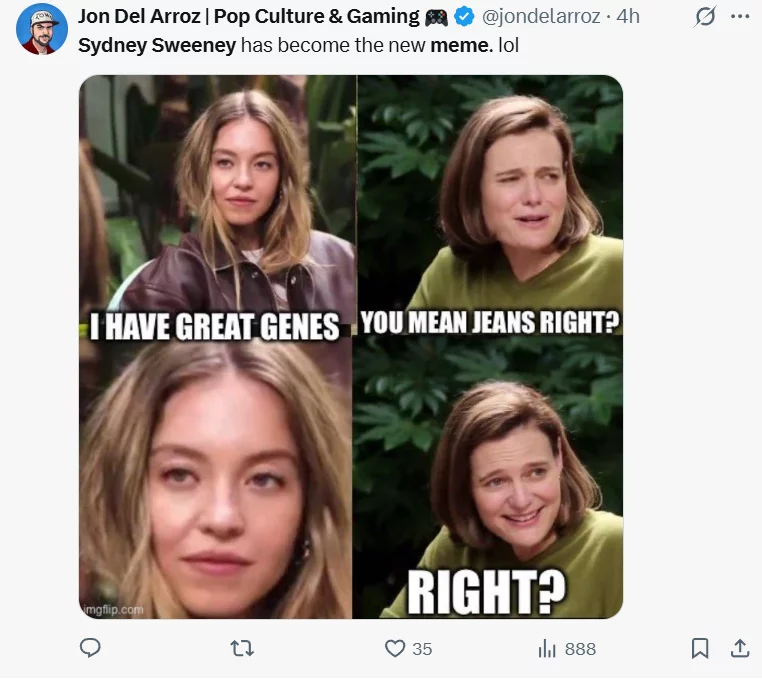This screenshot has width=762, height=687.
Task: Visit the @jondelarroz handle link
Action: pyautogui.click(x=544, y=16)
